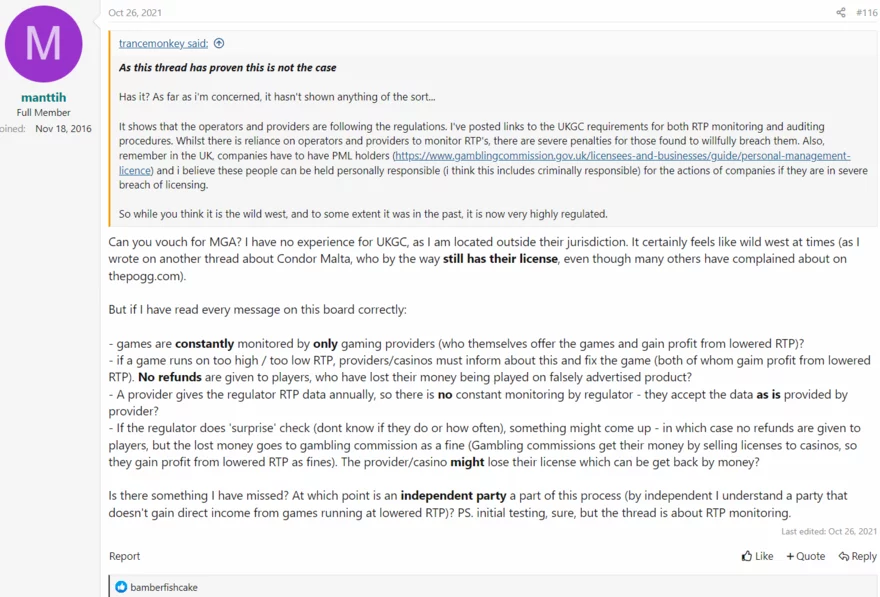Screen dimensions: 880x597
Task: Report this post
Action: (124, 556)
